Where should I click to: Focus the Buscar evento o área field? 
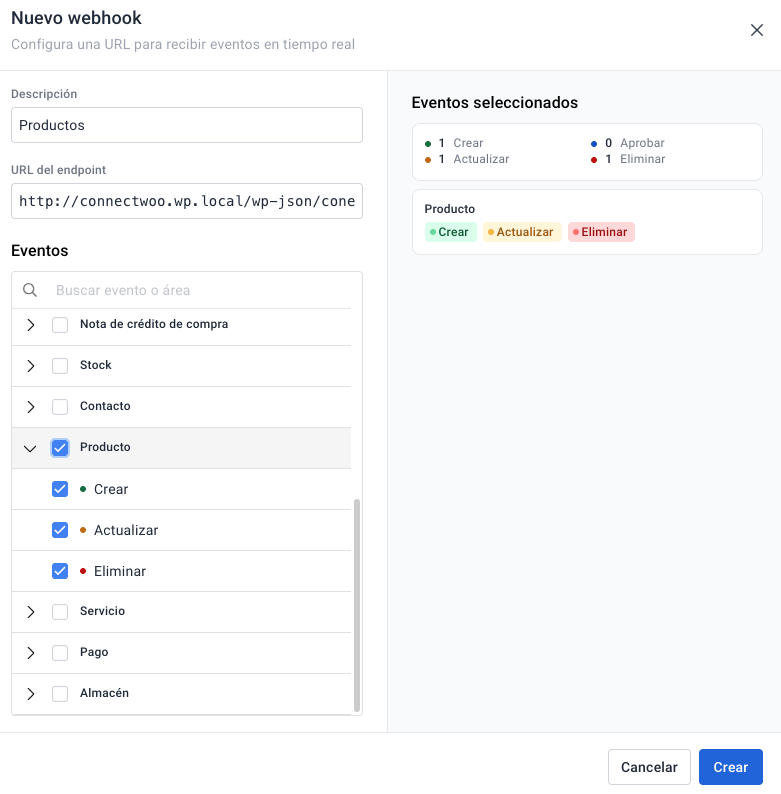tap(203, 290)
